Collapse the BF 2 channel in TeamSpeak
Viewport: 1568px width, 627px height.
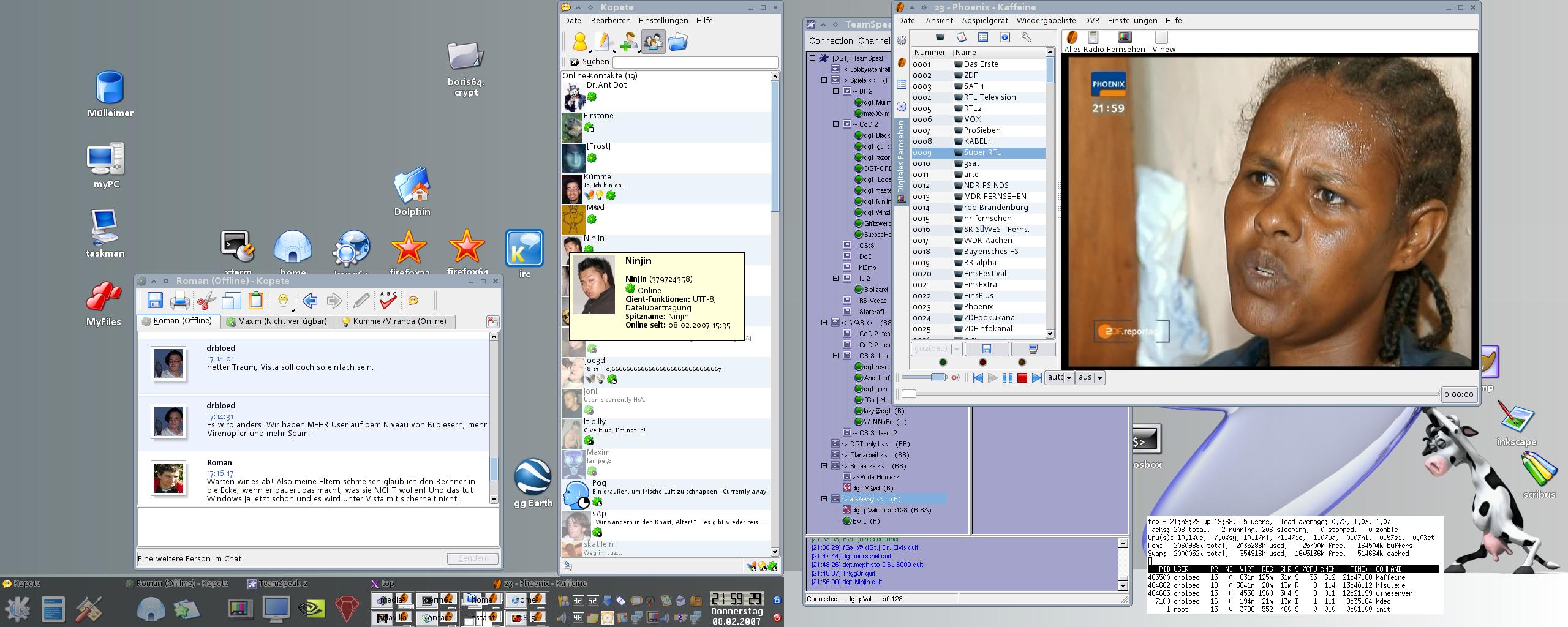[x=836, y=91]
